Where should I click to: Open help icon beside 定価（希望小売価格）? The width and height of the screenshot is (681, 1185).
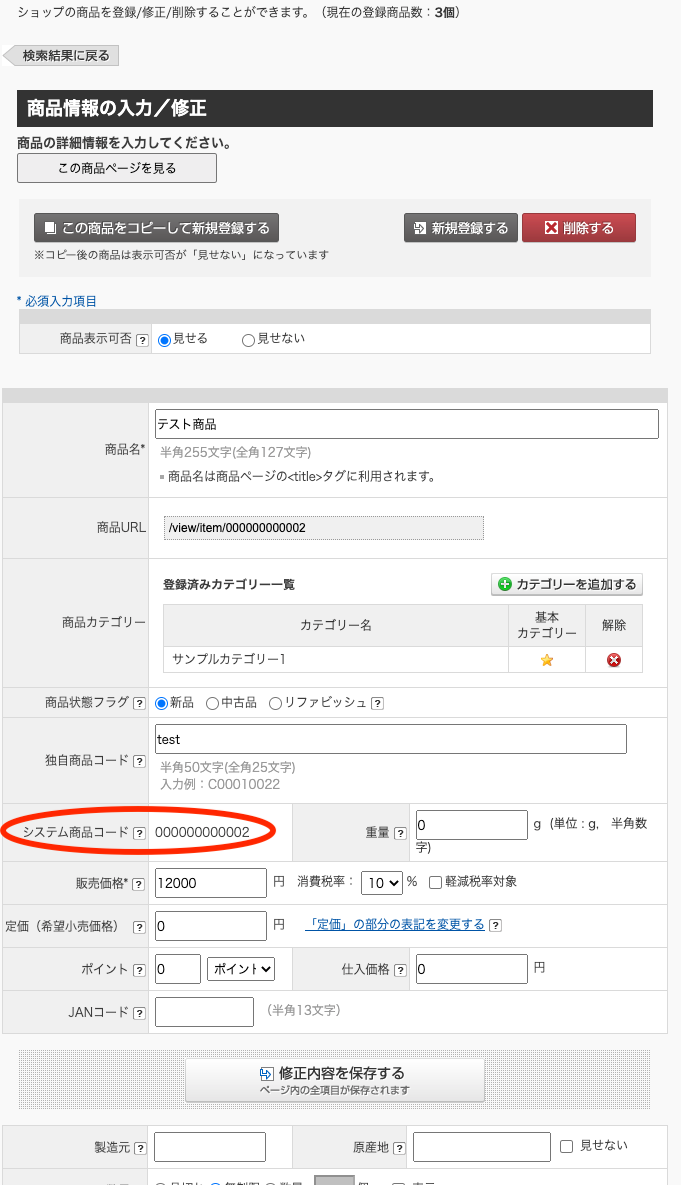(139, 927)
